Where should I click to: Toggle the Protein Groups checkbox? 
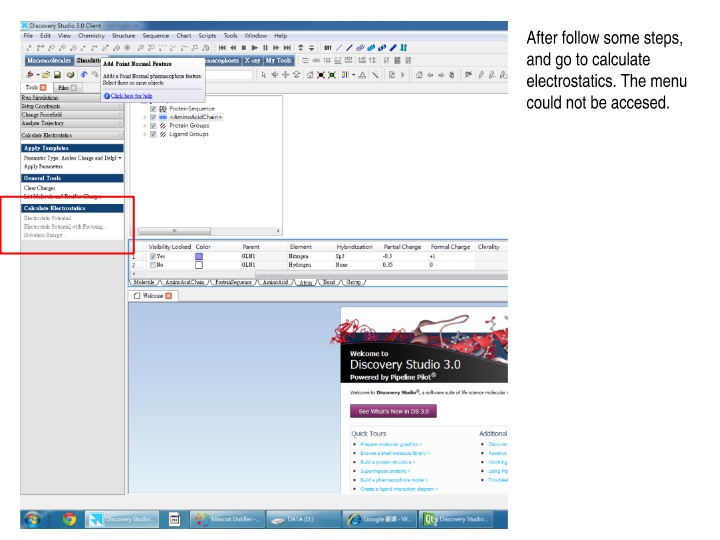tap(153, 125)
